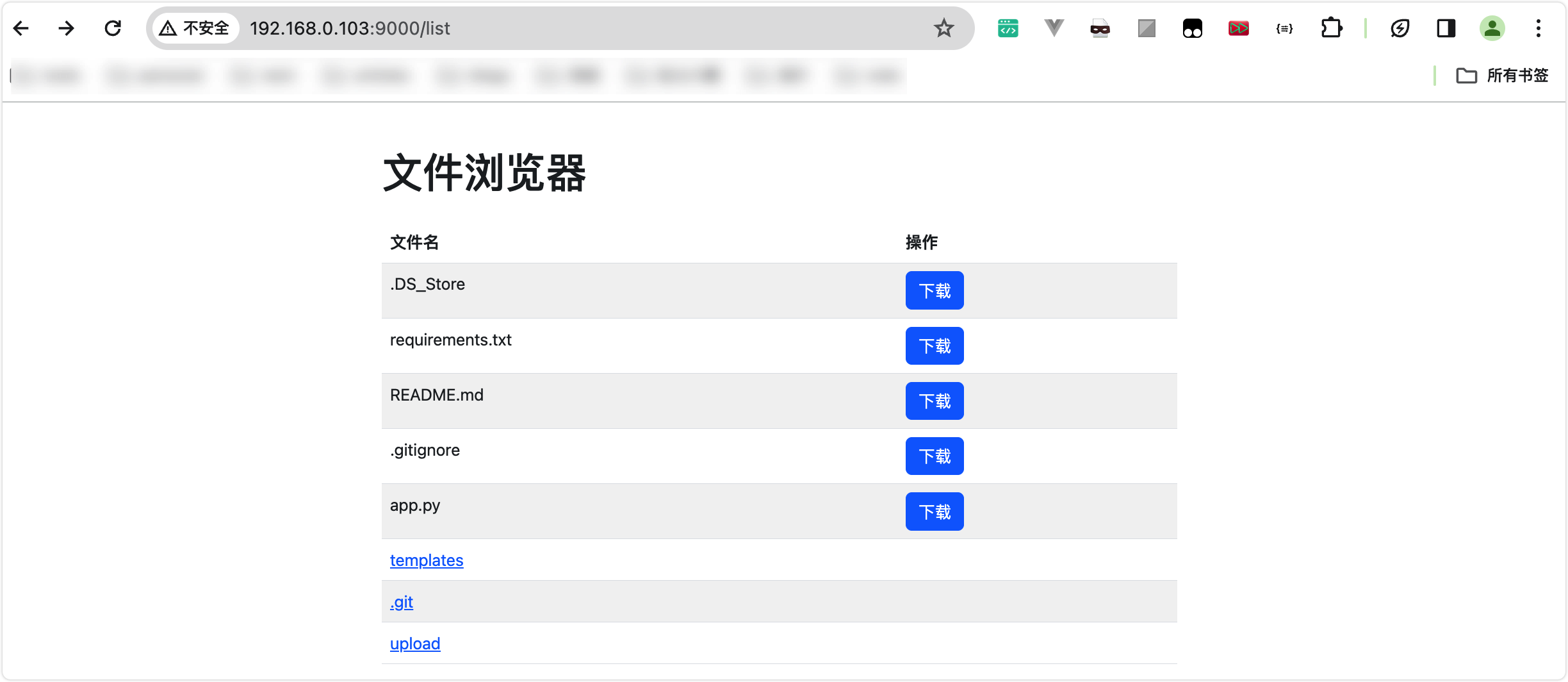The height and width of the screenshot is (682, 1568).
Task: Open the video speed controller extension
Action: pos(1239,28)
